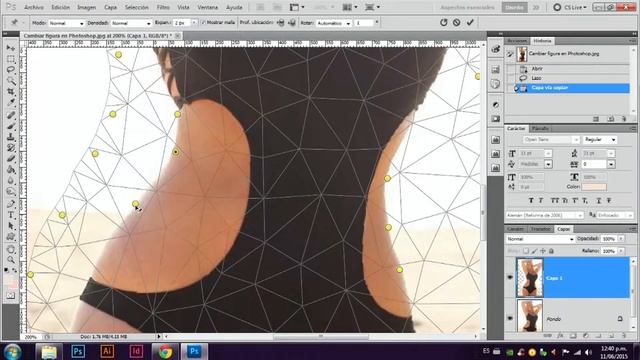Select the Blur tool

(11, 181)
